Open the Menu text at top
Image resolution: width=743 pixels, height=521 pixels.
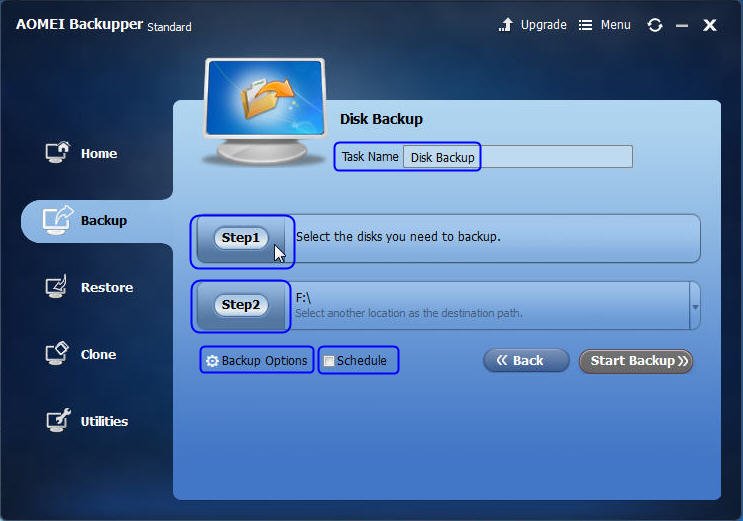(x=616, y=25)
